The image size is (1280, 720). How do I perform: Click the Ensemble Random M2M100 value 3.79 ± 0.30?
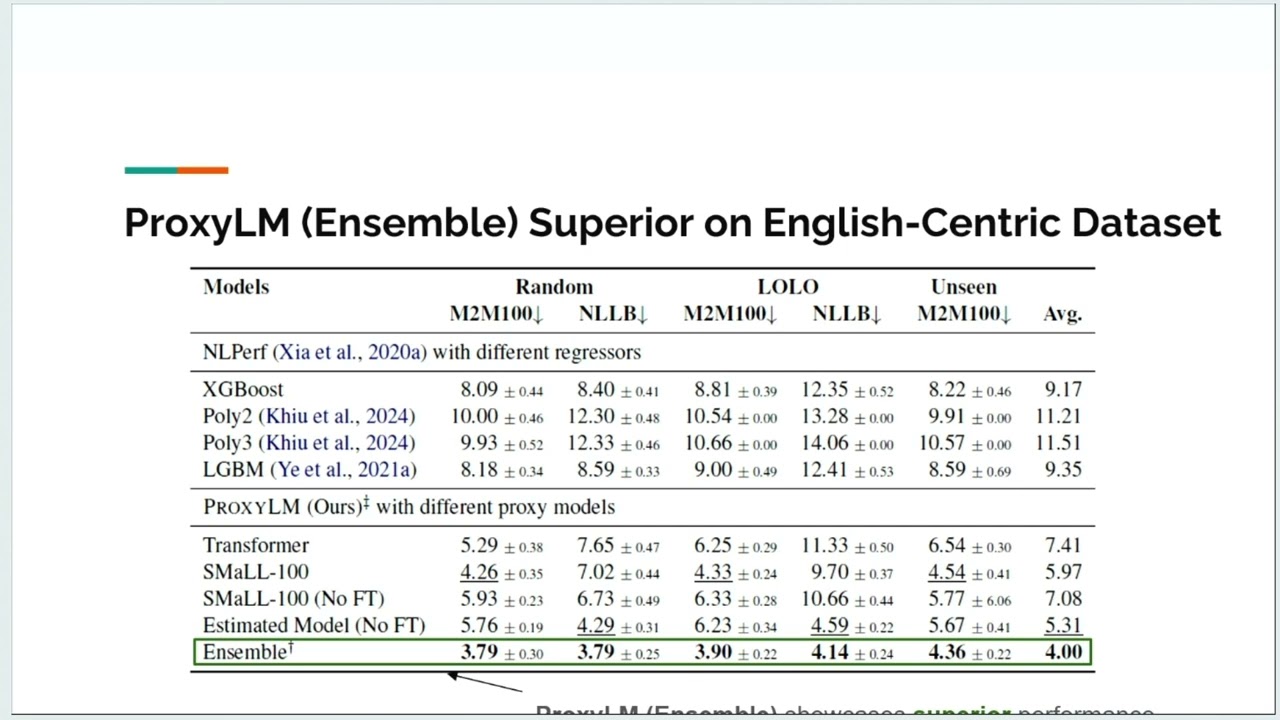point(502,652)
